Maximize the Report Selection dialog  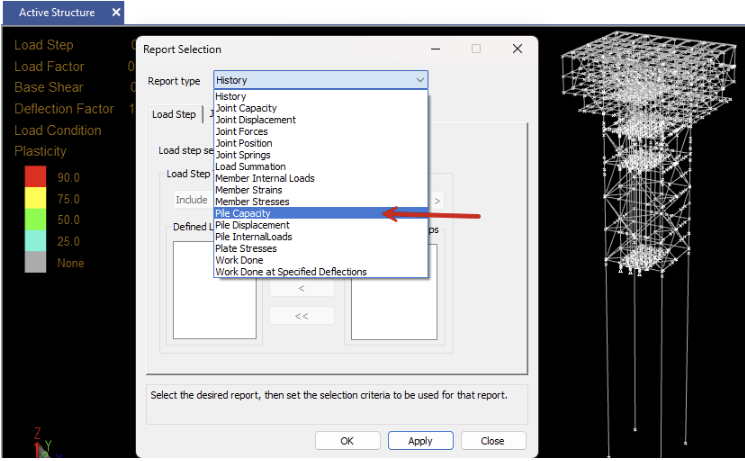point(476,48)
